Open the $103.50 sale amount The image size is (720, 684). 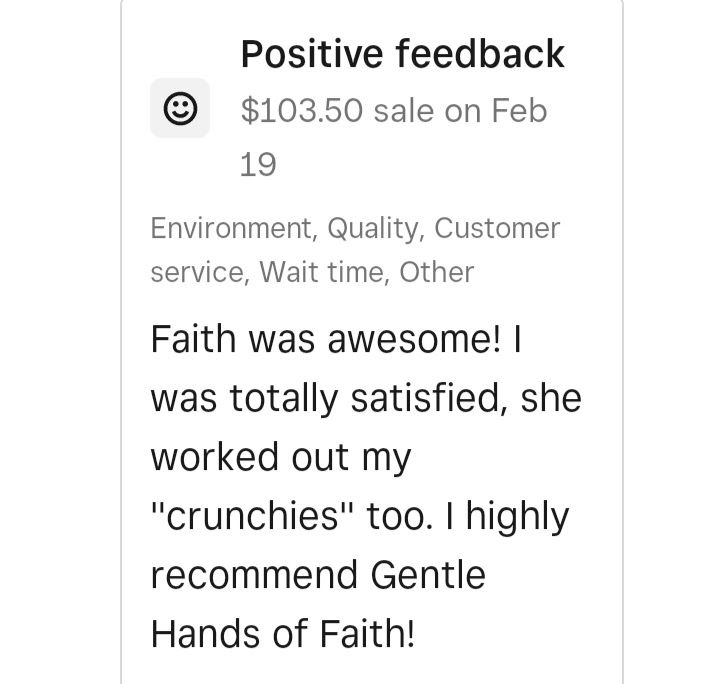click(302, 111)
